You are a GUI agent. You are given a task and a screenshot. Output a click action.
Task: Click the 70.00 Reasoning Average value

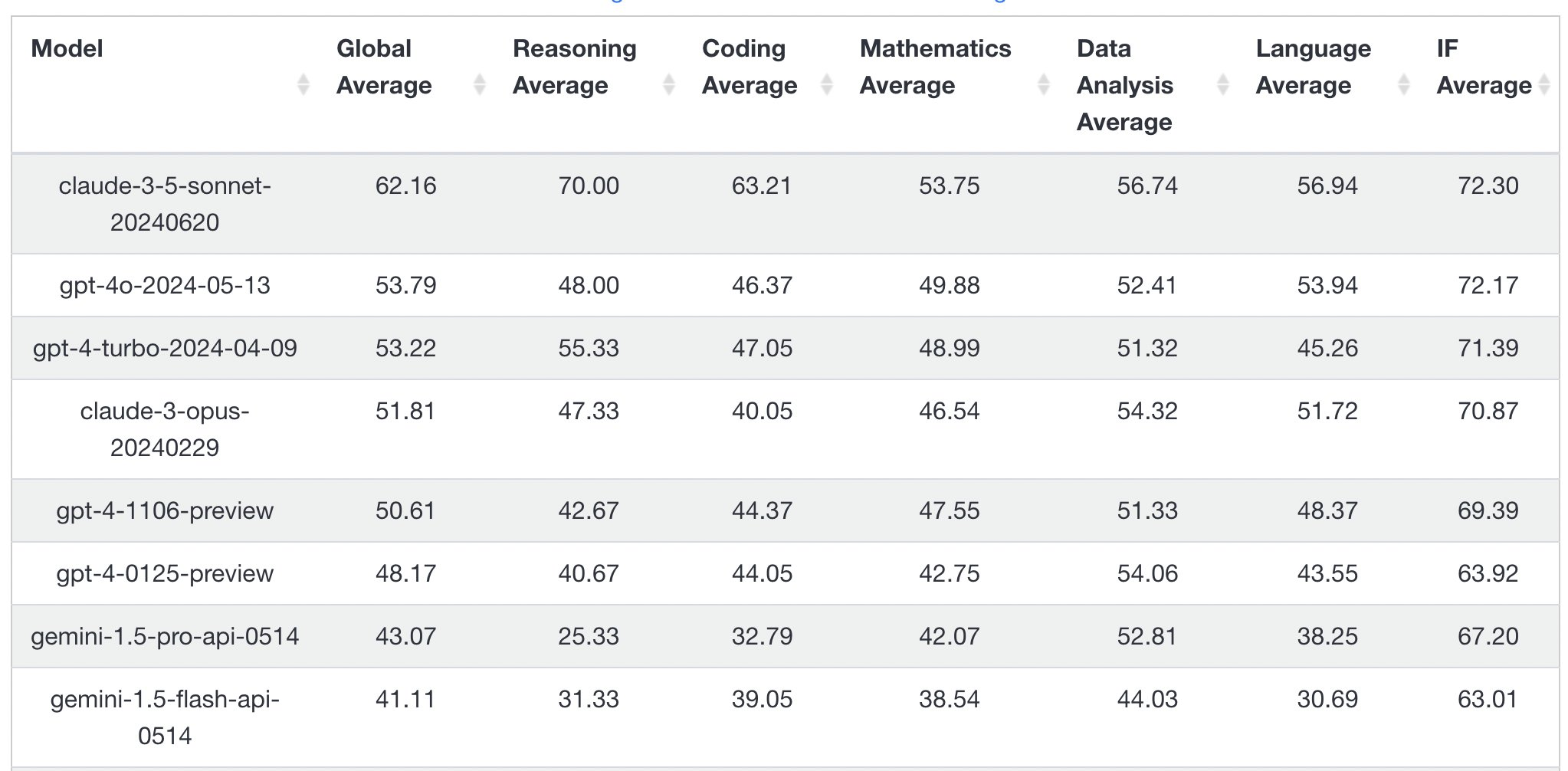click(589, 186)
